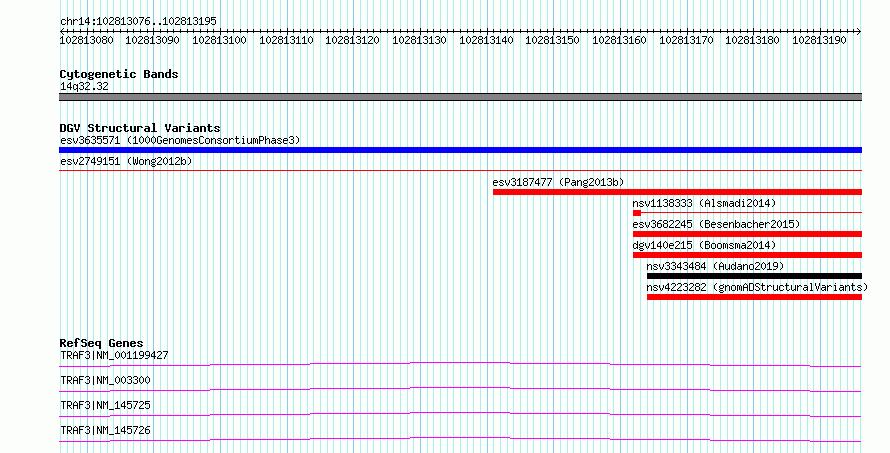Click the esv2749151 thin red line

click(x=460, y=170)
